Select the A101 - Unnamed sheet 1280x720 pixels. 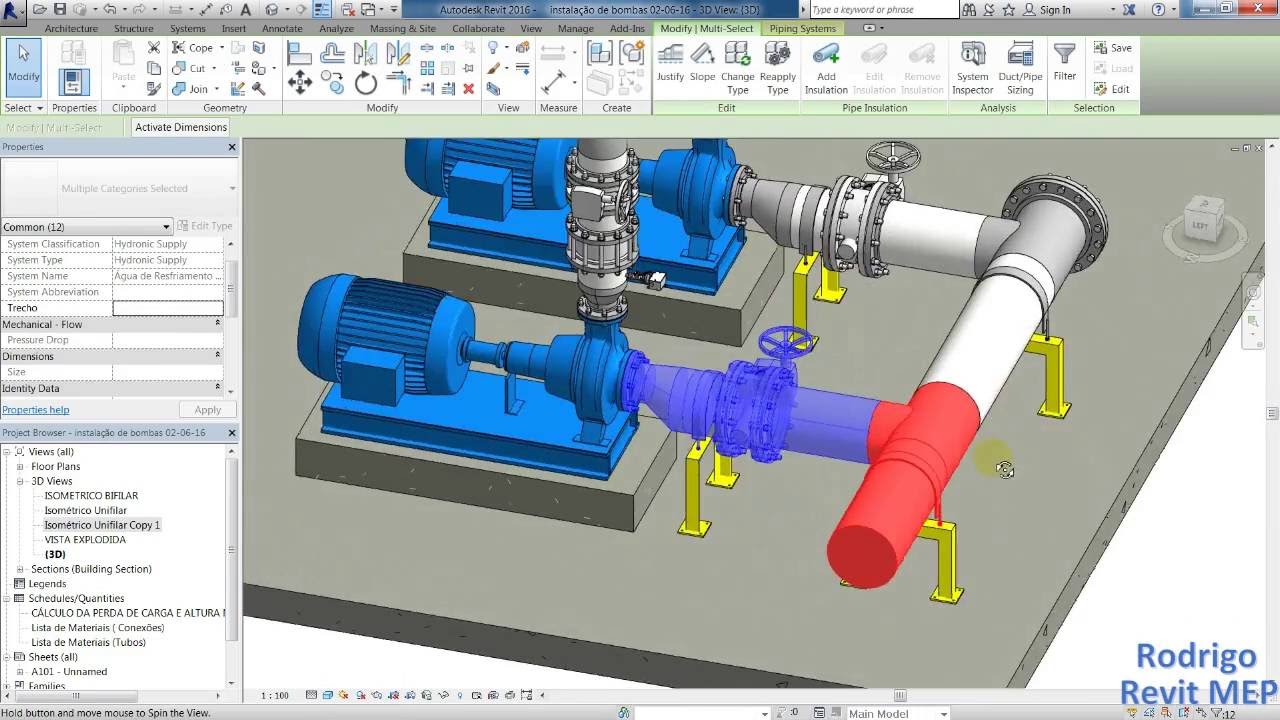[68, 672]
